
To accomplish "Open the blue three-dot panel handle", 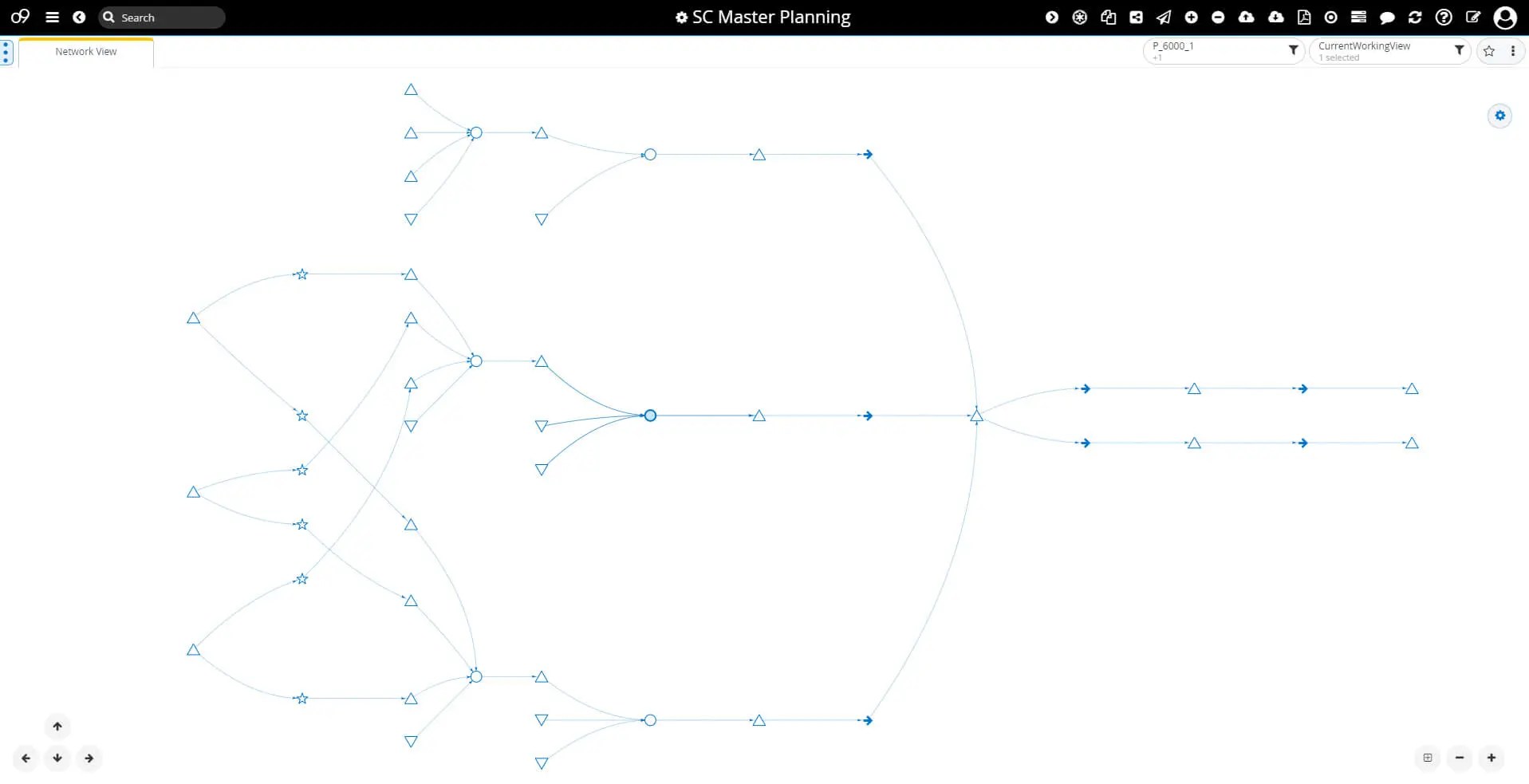I will click(x=6, y=53).
